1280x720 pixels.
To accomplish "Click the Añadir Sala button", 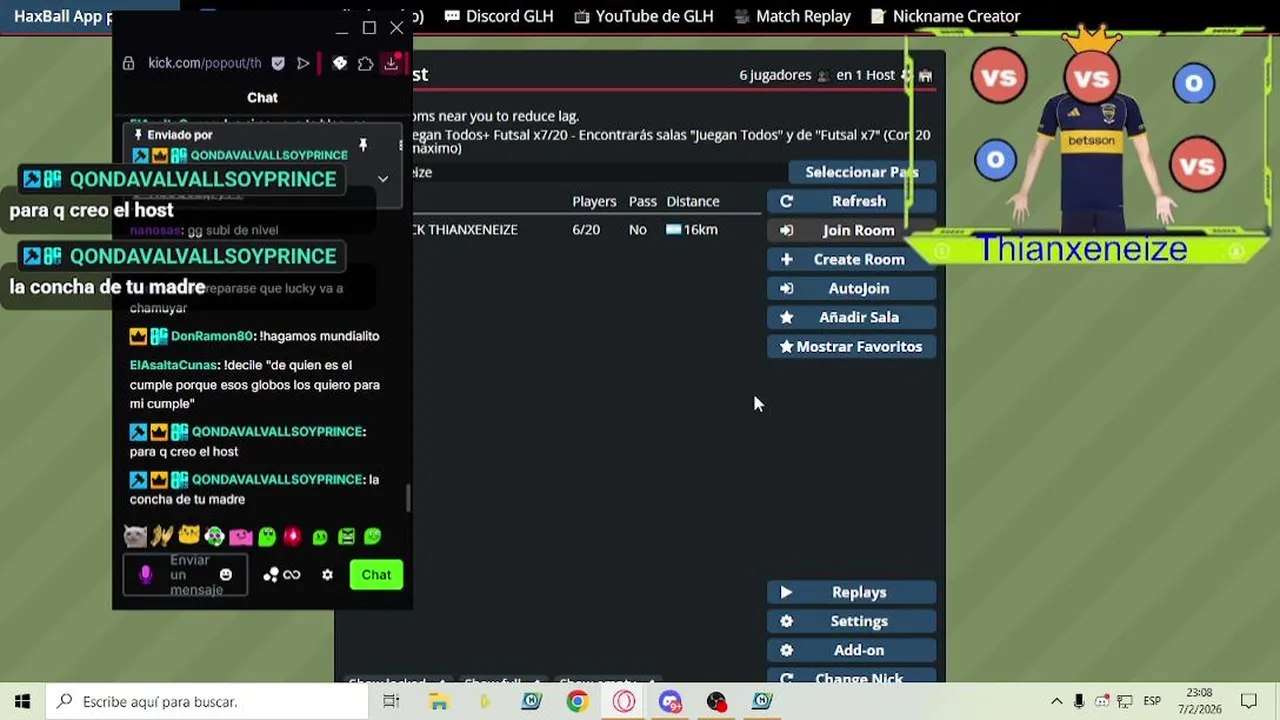I will coord(851,317).
